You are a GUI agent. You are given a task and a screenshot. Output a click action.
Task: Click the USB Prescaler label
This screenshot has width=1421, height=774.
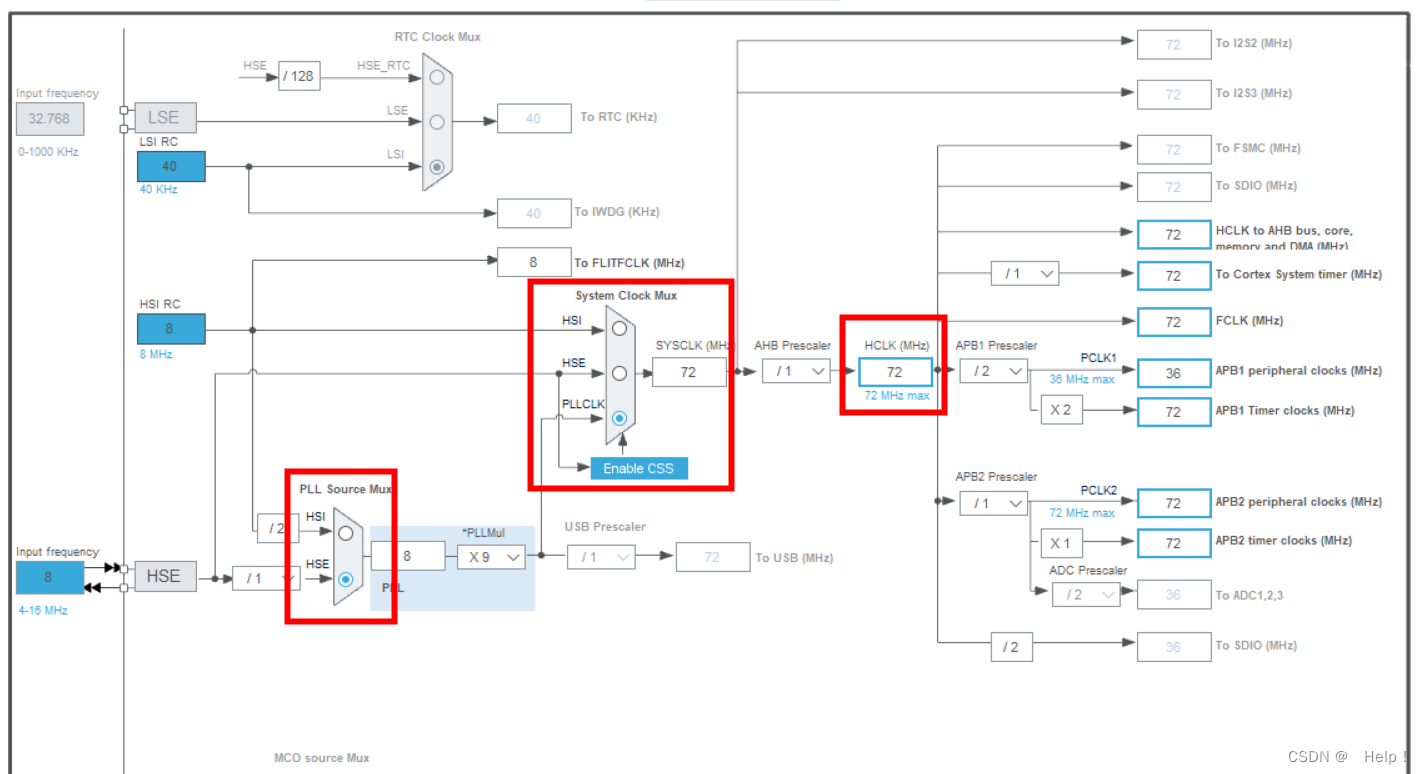click(x=605, y=527)
